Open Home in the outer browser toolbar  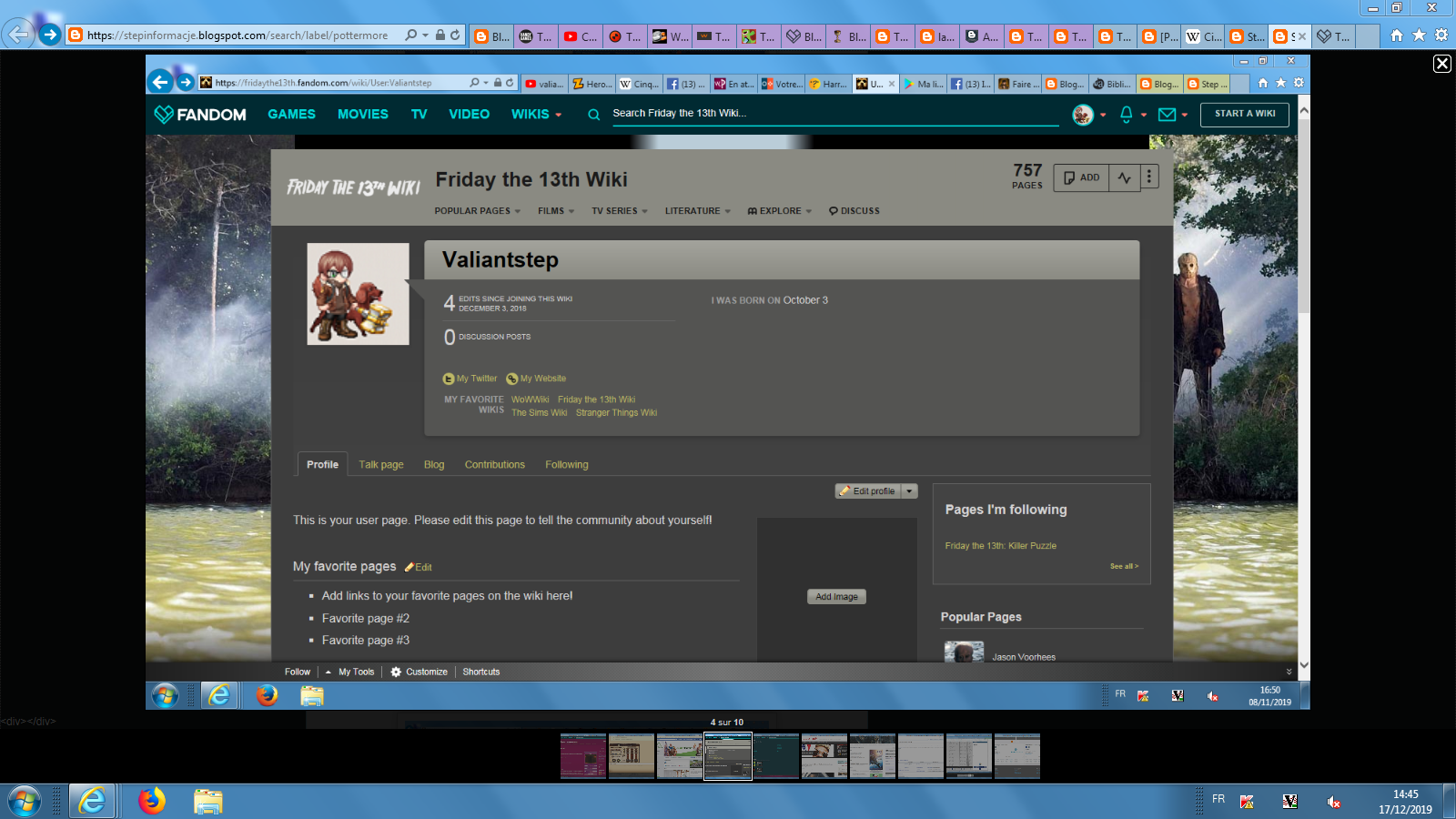coord(1397,35)
